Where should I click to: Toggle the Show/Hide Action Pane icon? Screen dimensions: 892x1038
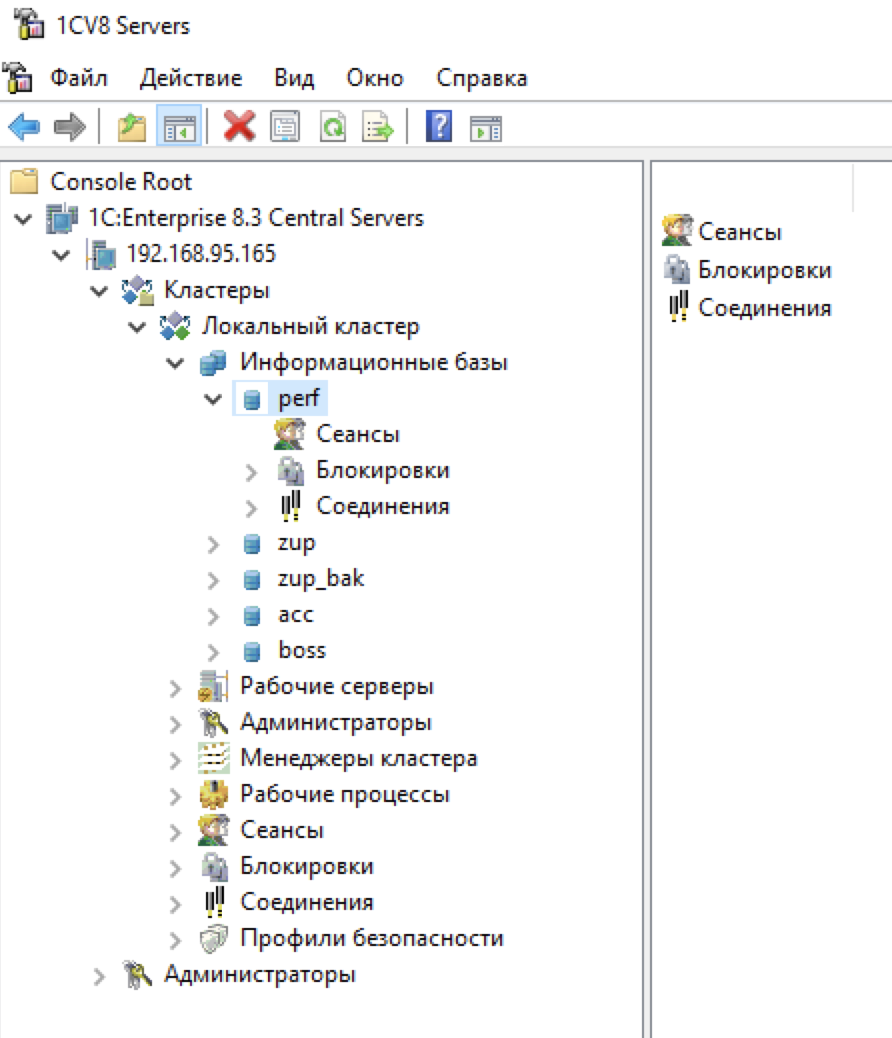point(486,128)
